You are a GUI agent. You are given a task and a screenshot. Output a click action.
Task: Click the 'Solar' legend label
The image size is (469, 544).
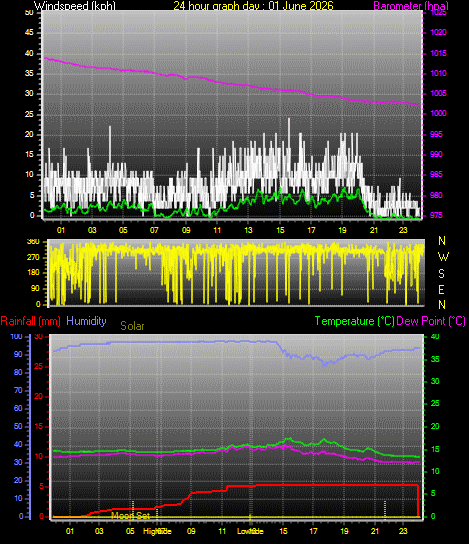[132, 326]
